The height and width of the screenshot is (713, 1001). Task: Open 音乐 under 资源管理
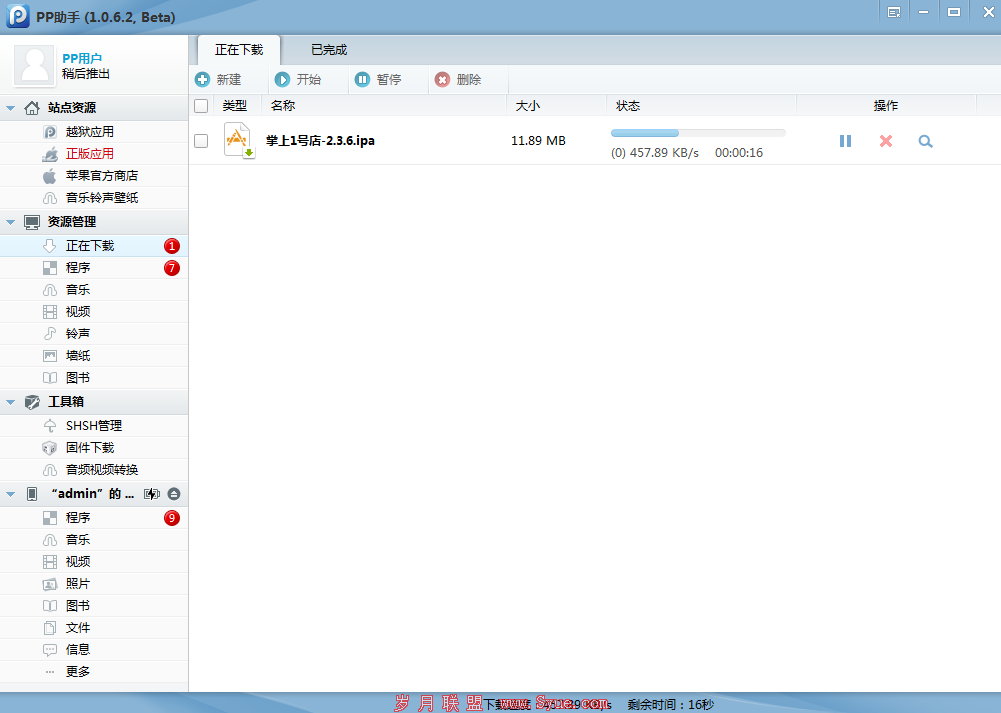[94, 290]
